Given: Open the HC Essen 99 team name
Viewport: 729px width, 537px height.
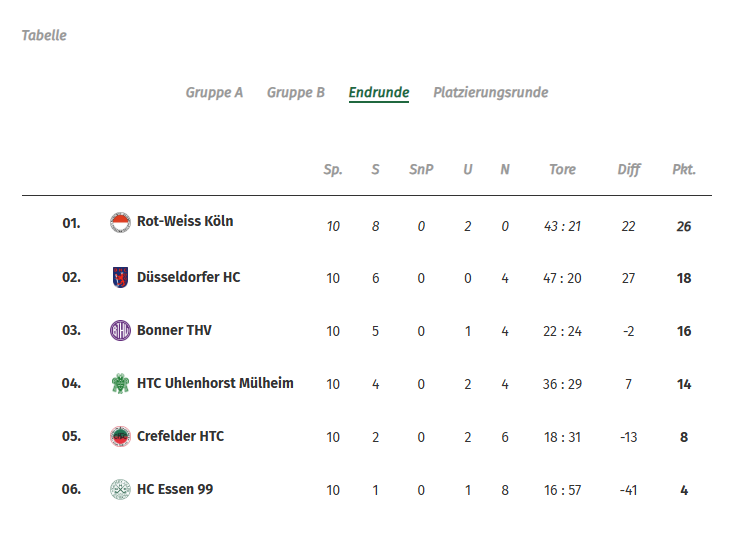Looking at the screenshot, I should tap(175, 489).
